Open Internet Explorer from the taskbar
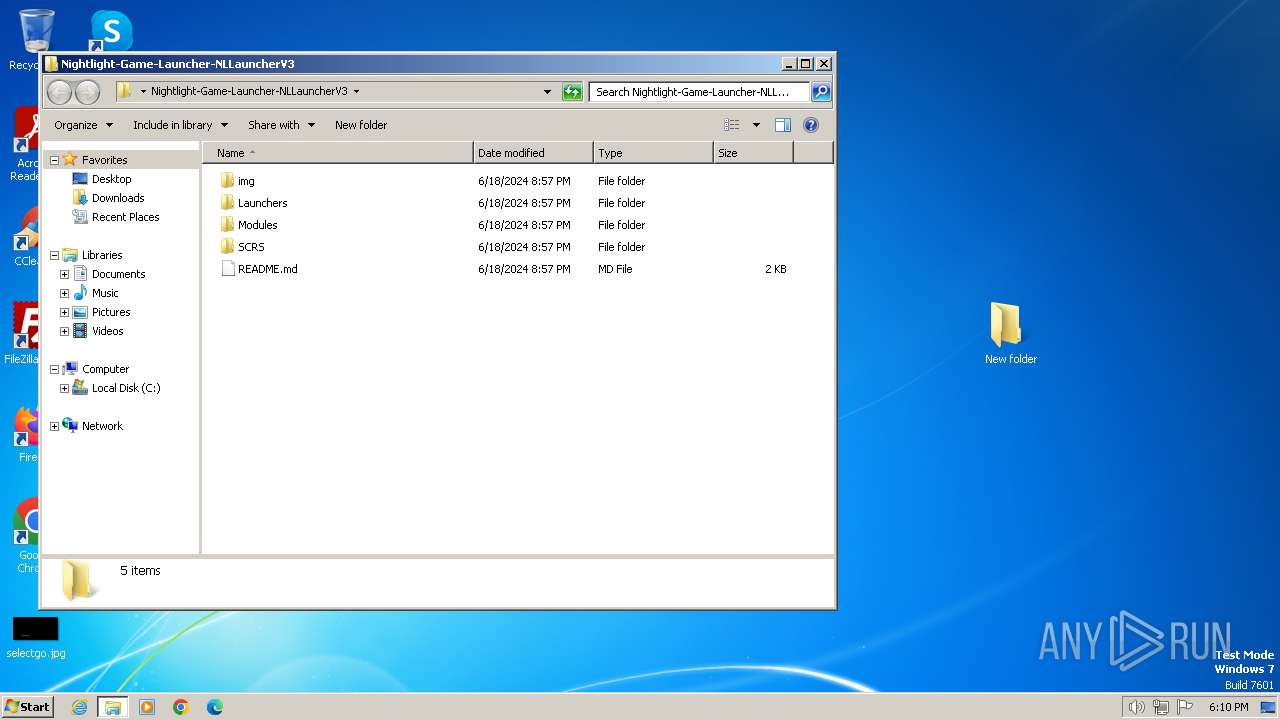1280x720 pixels. click(x=80, y=707)
